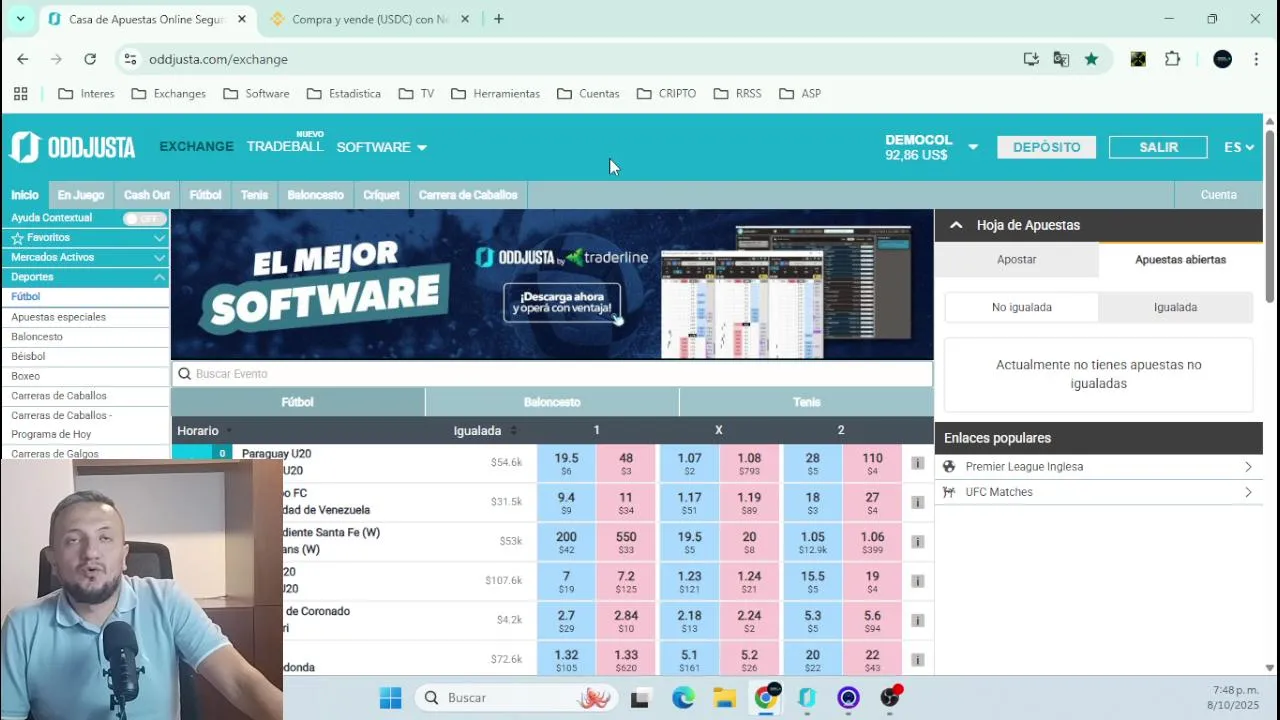Expand the Favoritos section
The width and height of the screenshot is (1280, 720).
pos(159,238)
